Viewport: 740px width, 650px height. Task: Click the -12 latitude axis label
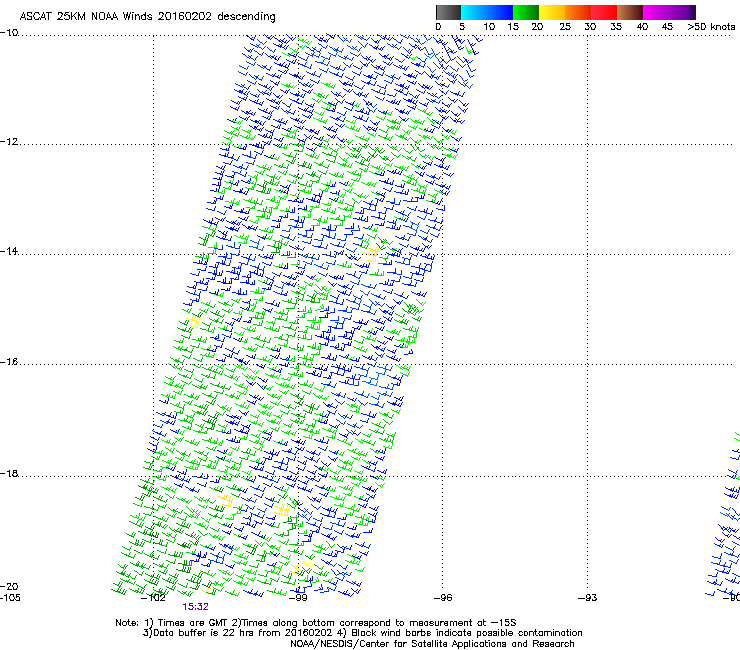pos(9,141)
